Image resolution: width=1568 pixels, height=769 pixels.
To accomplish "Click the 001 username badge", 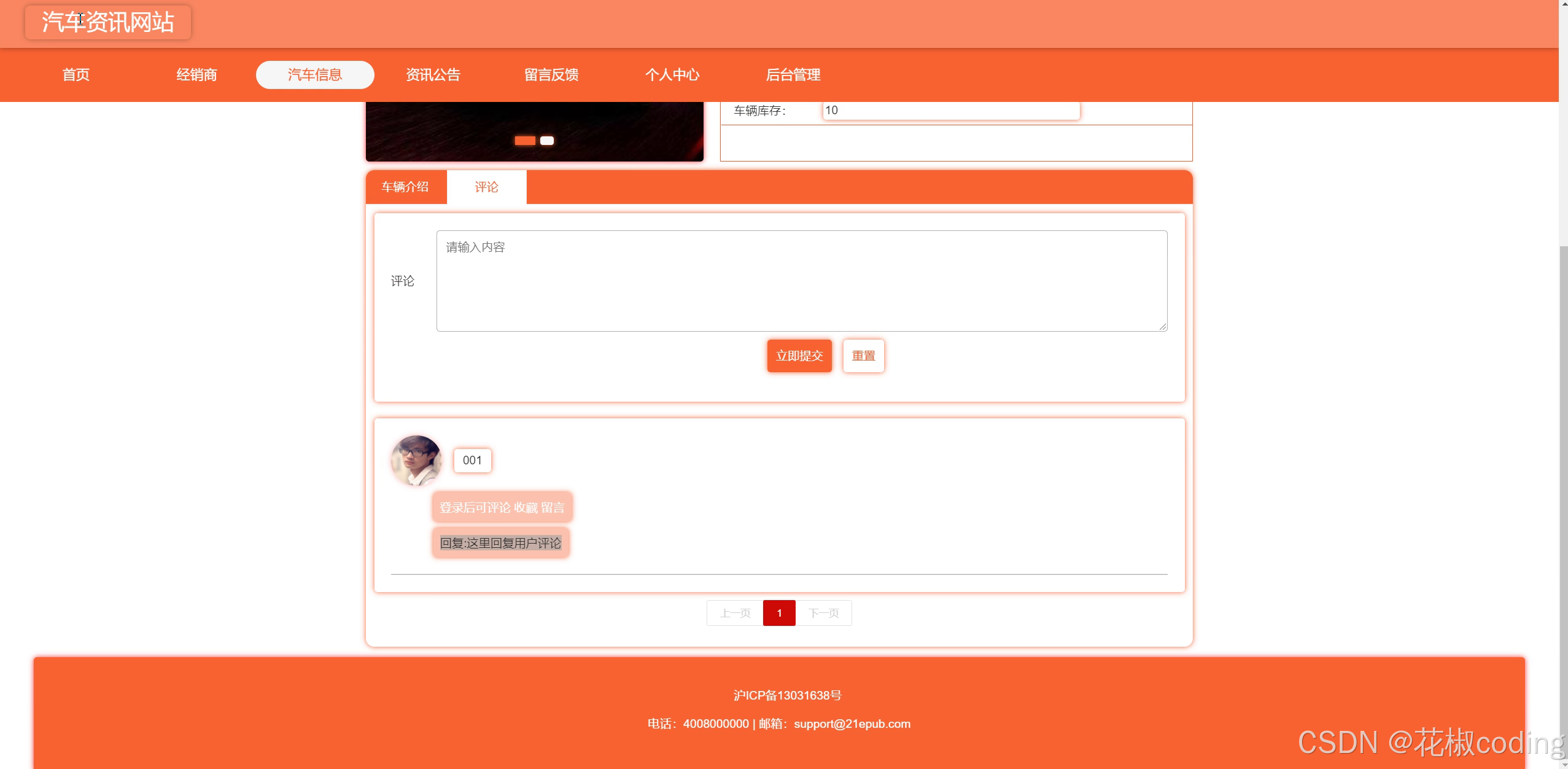I will point(472,460).
